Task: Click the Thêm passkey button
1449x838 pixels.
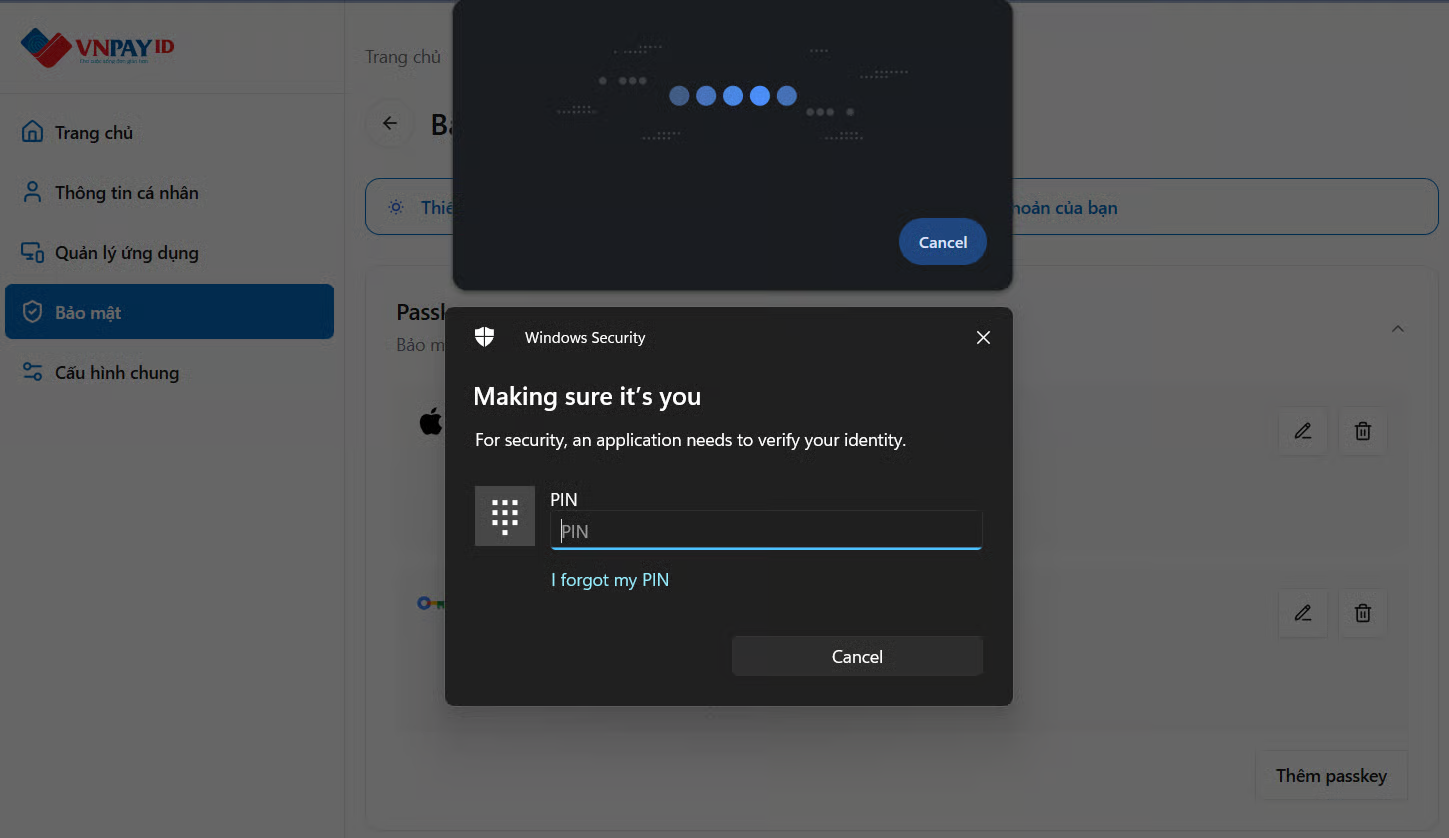Action: [x=1330, y=776]
